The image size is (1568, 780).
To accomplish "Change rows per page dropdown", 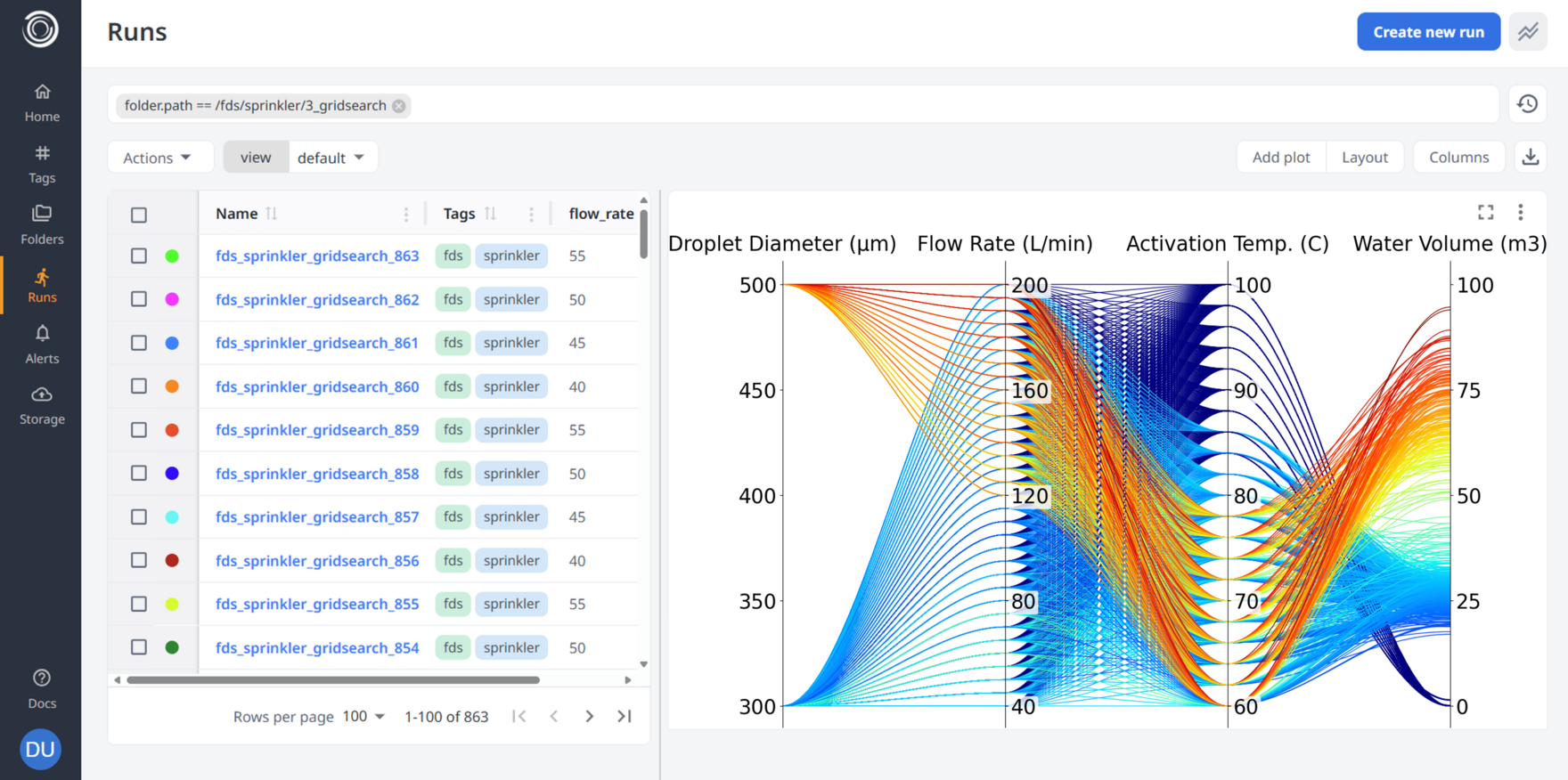I will (363, 716).
